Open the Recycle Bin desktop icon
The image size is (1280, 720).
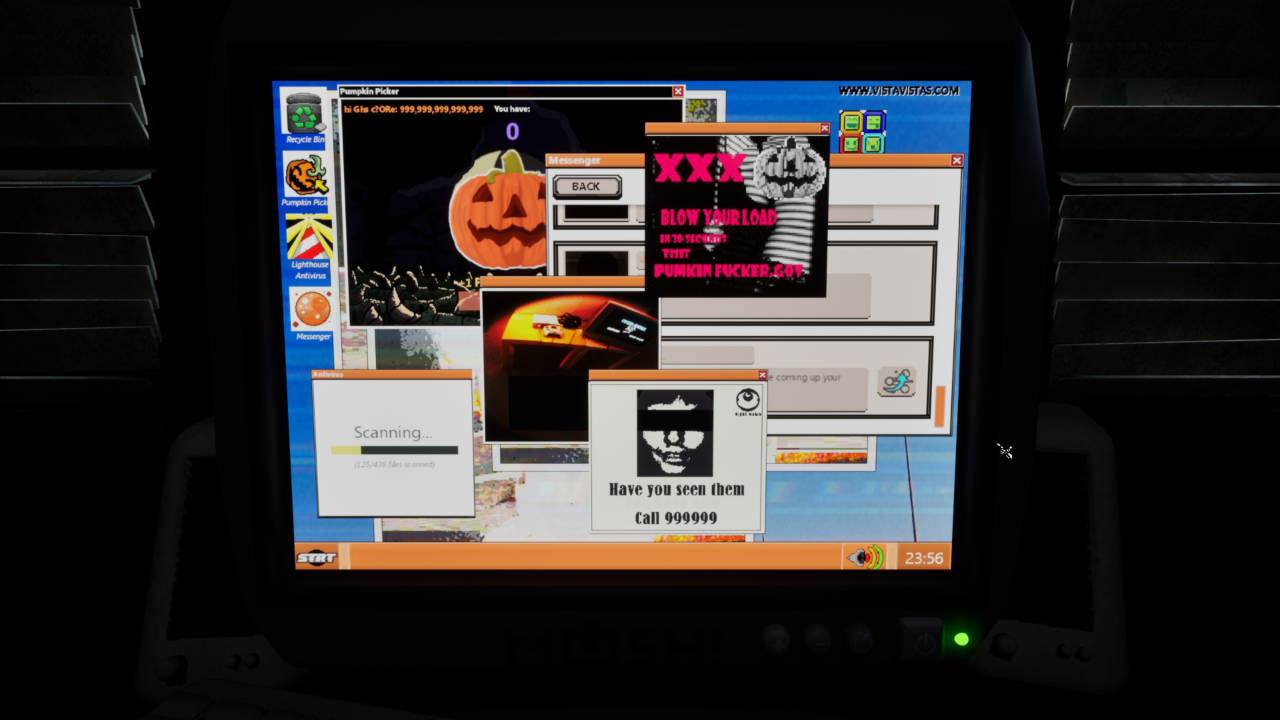304,115
